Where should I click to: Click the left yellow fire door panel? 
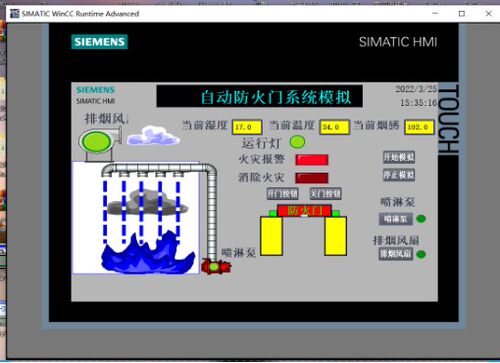tap(271, 236)
